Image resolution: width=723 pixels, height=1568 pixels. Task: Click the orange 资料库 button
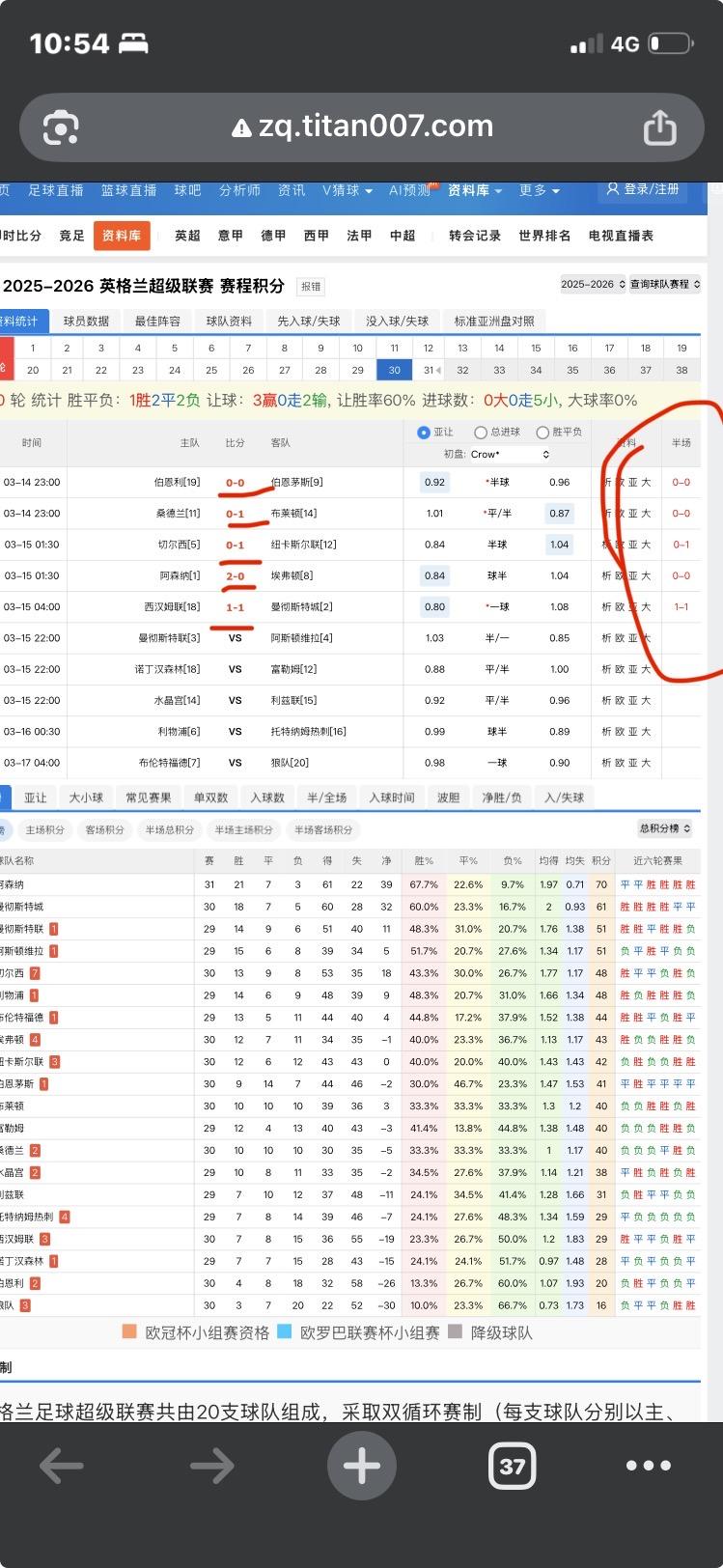tap(122, 236)
